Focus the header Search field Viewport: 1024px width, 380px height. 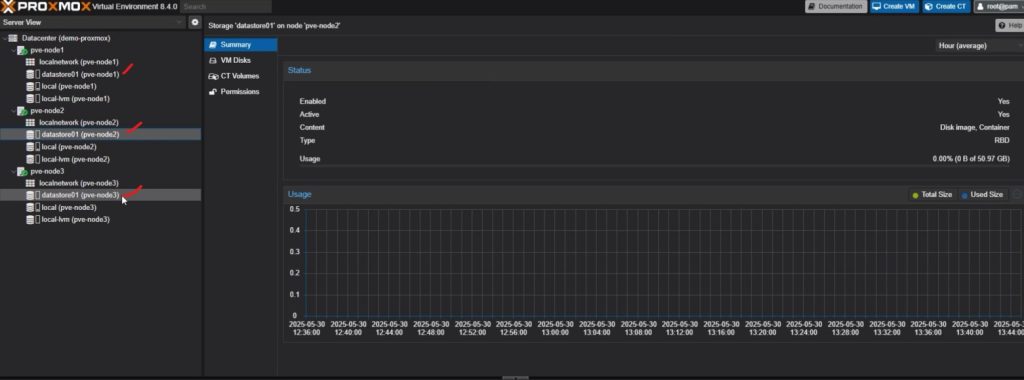pyautogui.click(x=225, y=7)
